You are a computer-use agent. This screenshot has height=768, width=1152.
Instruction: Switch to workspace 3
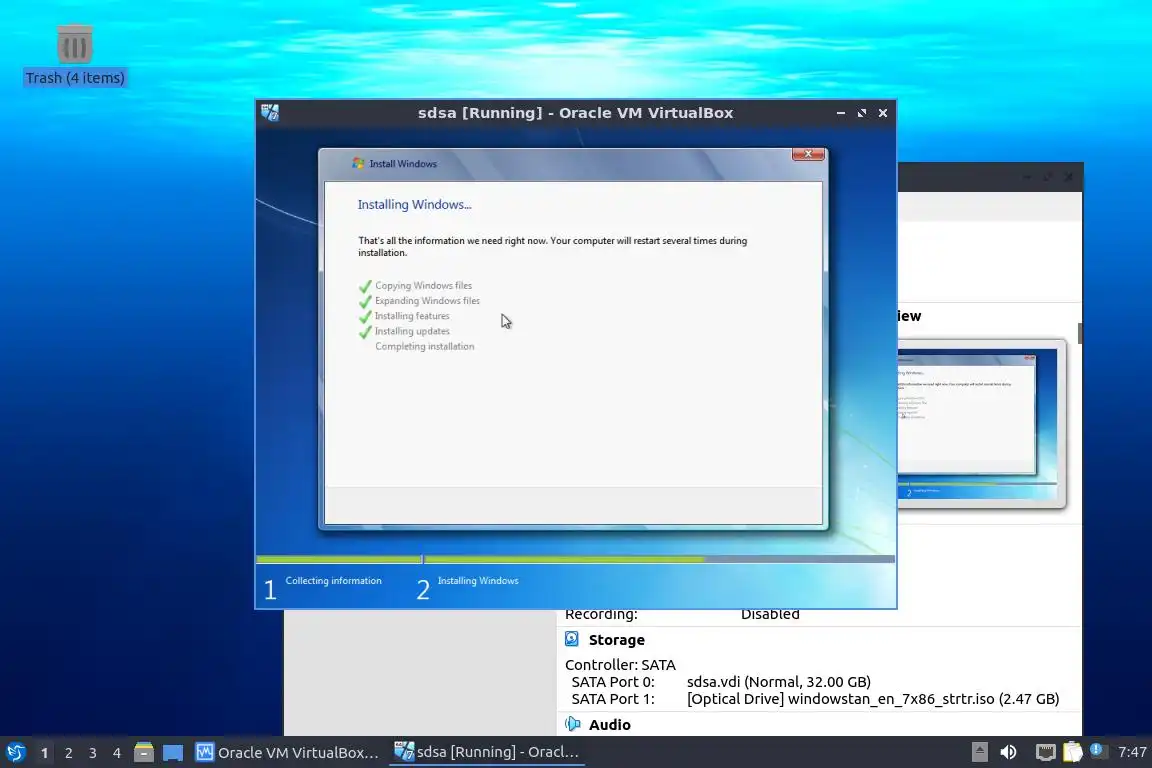coord(93,753)
